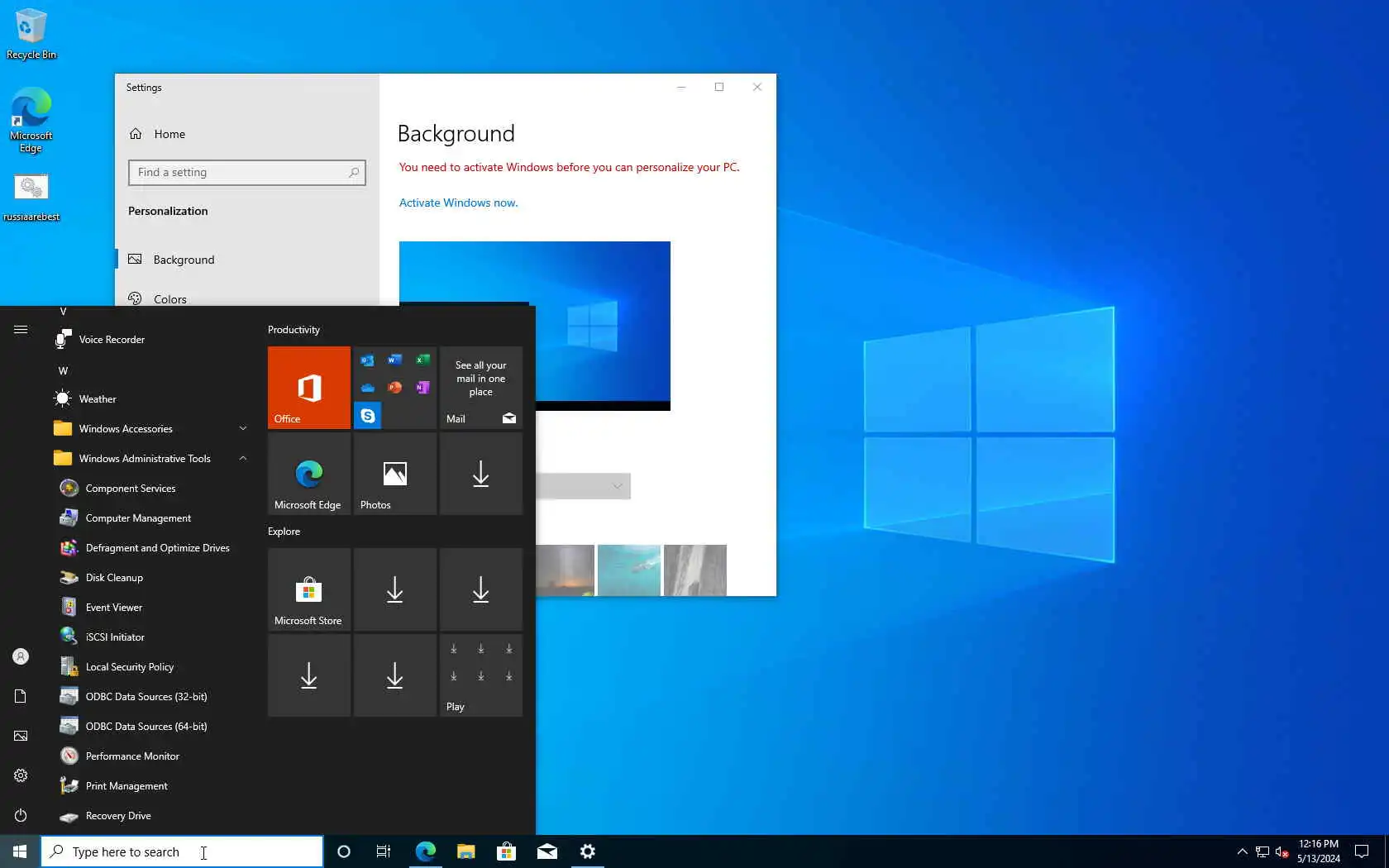
Task: Open Cortana from the taskbar
Action: (x=344, y=851)
